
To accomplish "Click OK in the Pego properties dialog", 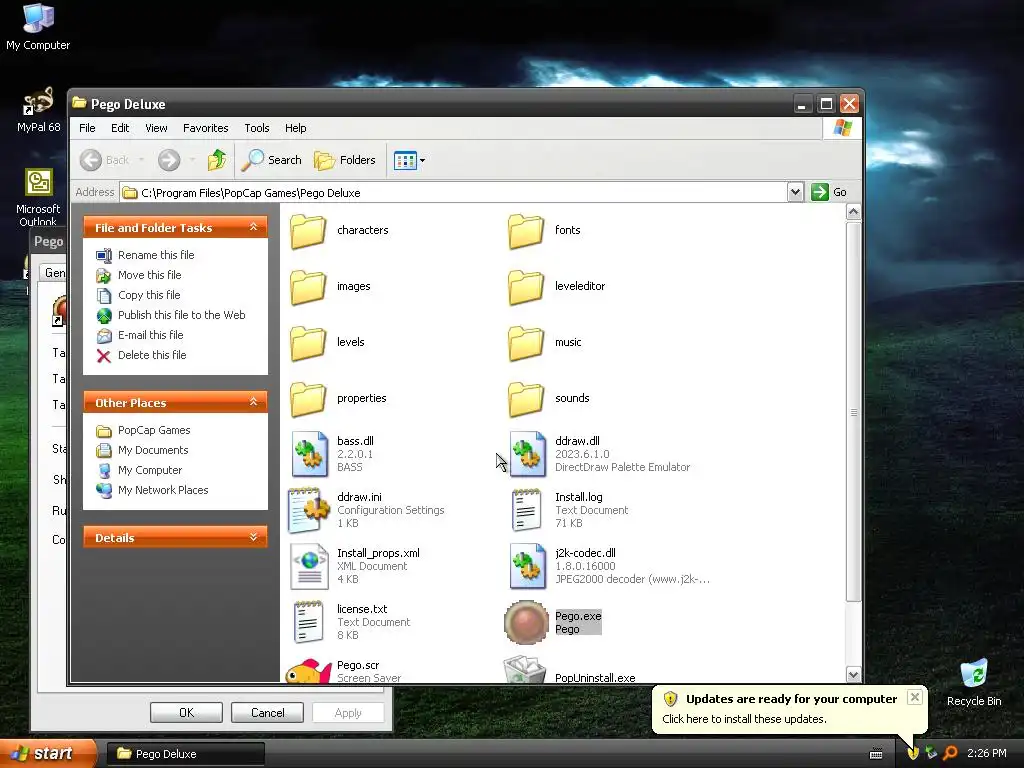I will (186, 712).
